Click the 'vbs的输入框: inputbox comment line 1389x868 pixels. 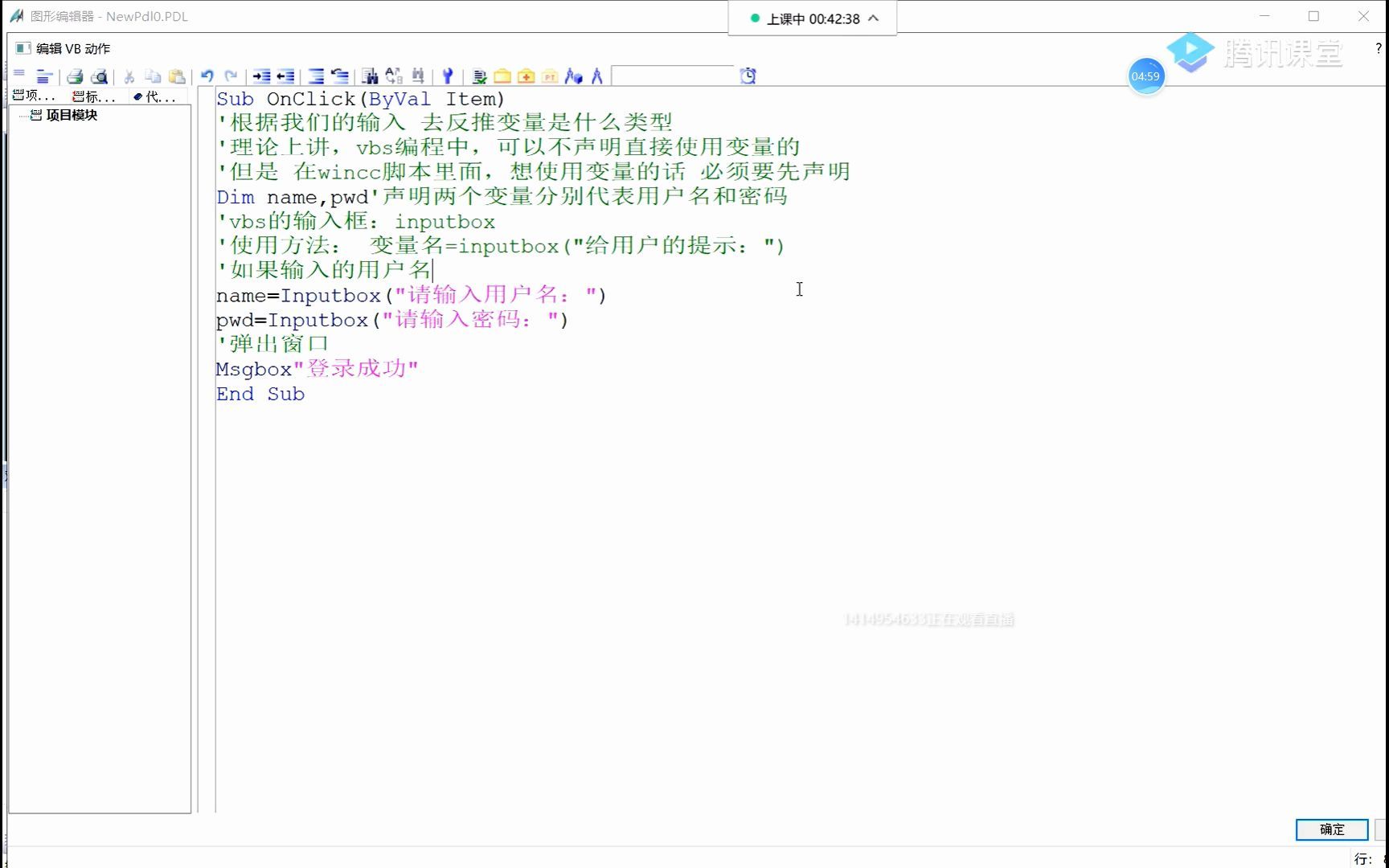click(x=356, y=221)
